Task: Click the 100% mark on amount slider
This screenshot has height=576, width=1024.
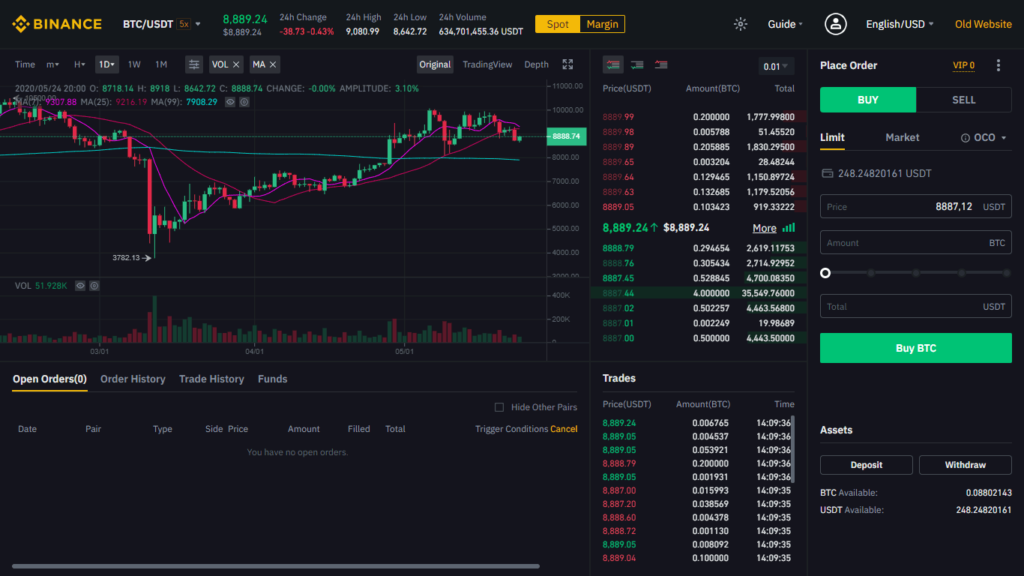Action: point(1007,273)
